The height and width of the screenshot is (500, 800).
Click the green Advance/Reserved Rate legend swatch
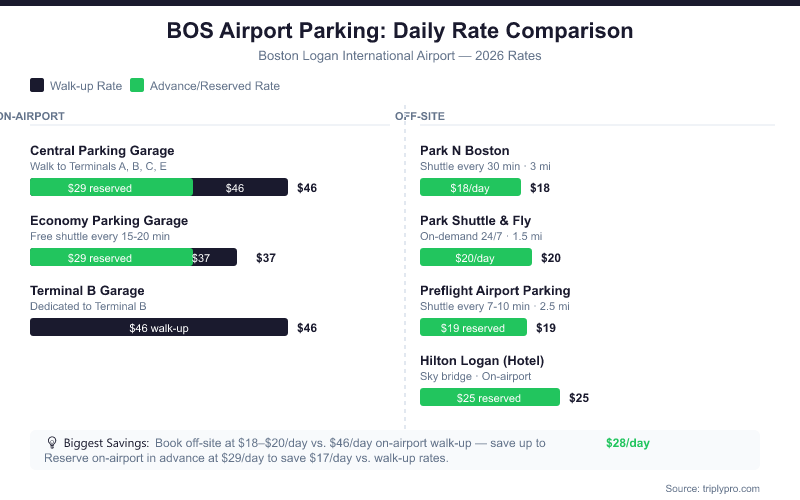click(137, 86)
